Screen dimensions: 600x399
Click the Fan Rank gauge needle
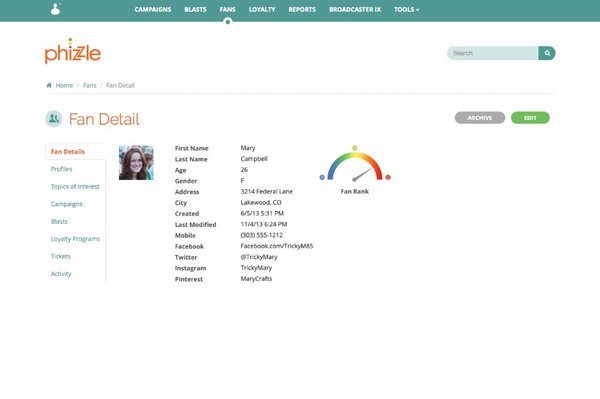pos(362,175)
